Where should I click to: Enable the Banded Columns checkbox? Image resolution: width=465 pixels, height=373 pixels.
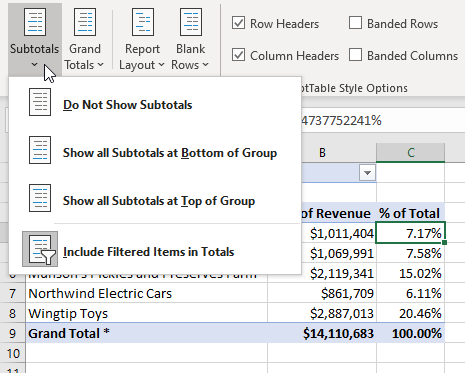coord(355,55)
